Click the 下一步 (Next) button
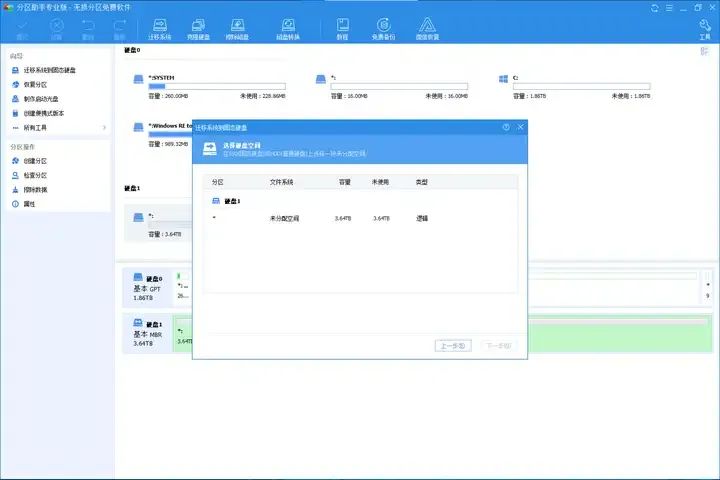This screenshot has height=480, width=720. 499,345
